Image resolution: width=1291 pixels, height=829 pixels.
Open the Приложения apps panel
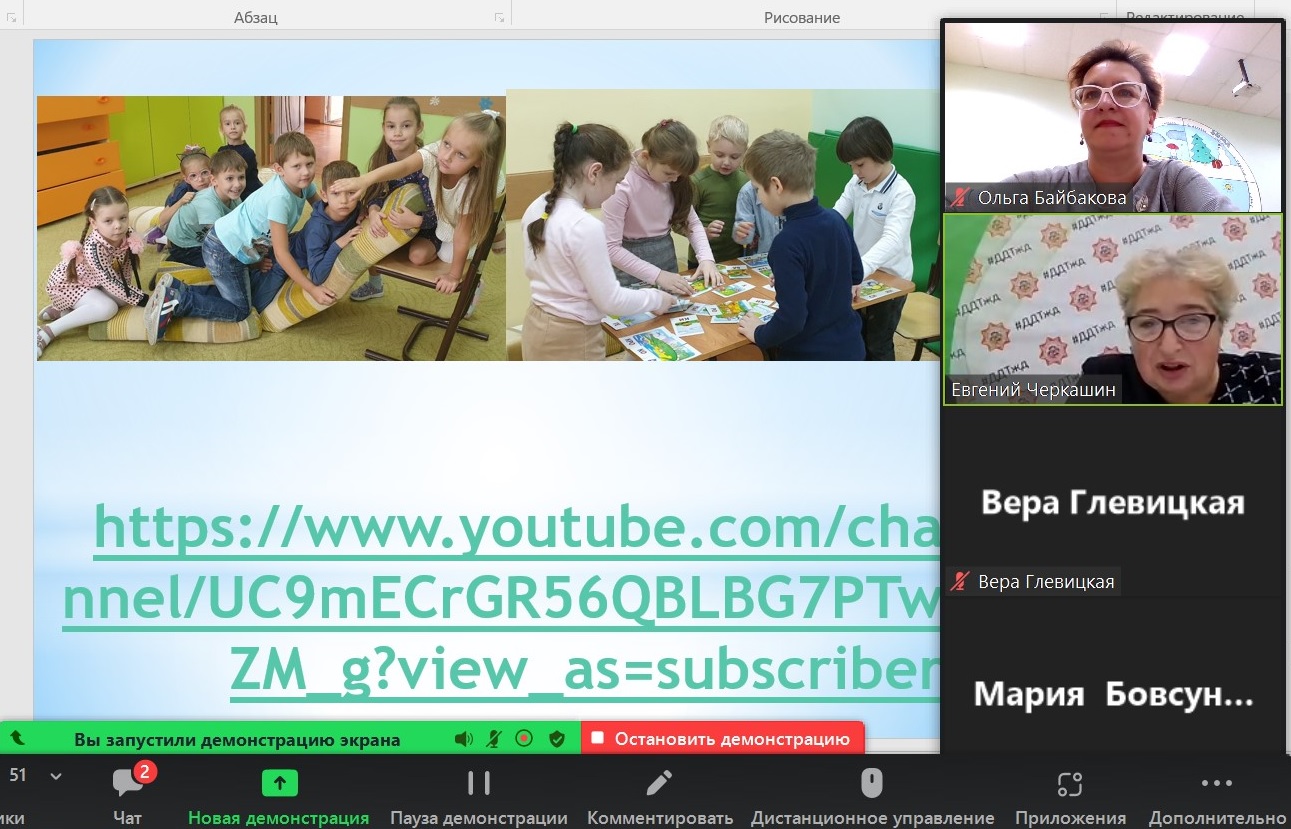pos(1070,796)
